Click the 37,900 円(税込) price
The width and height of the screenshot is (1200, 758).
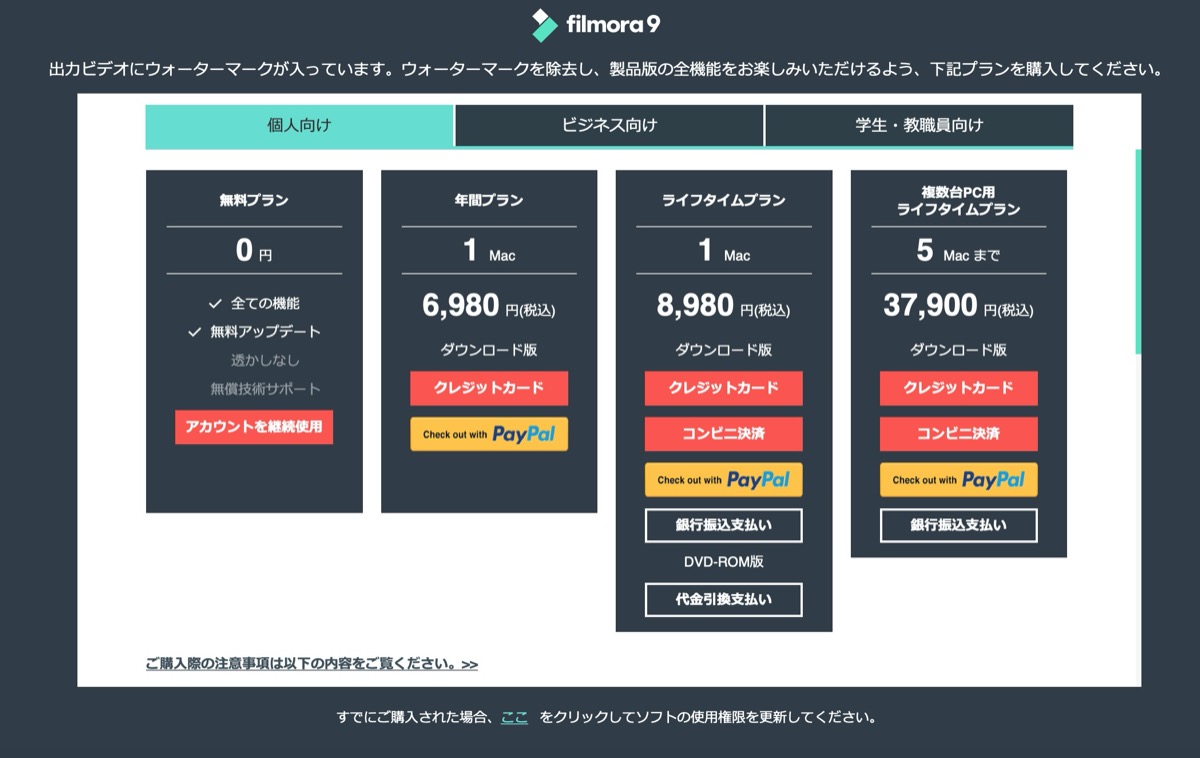point(959,306)
